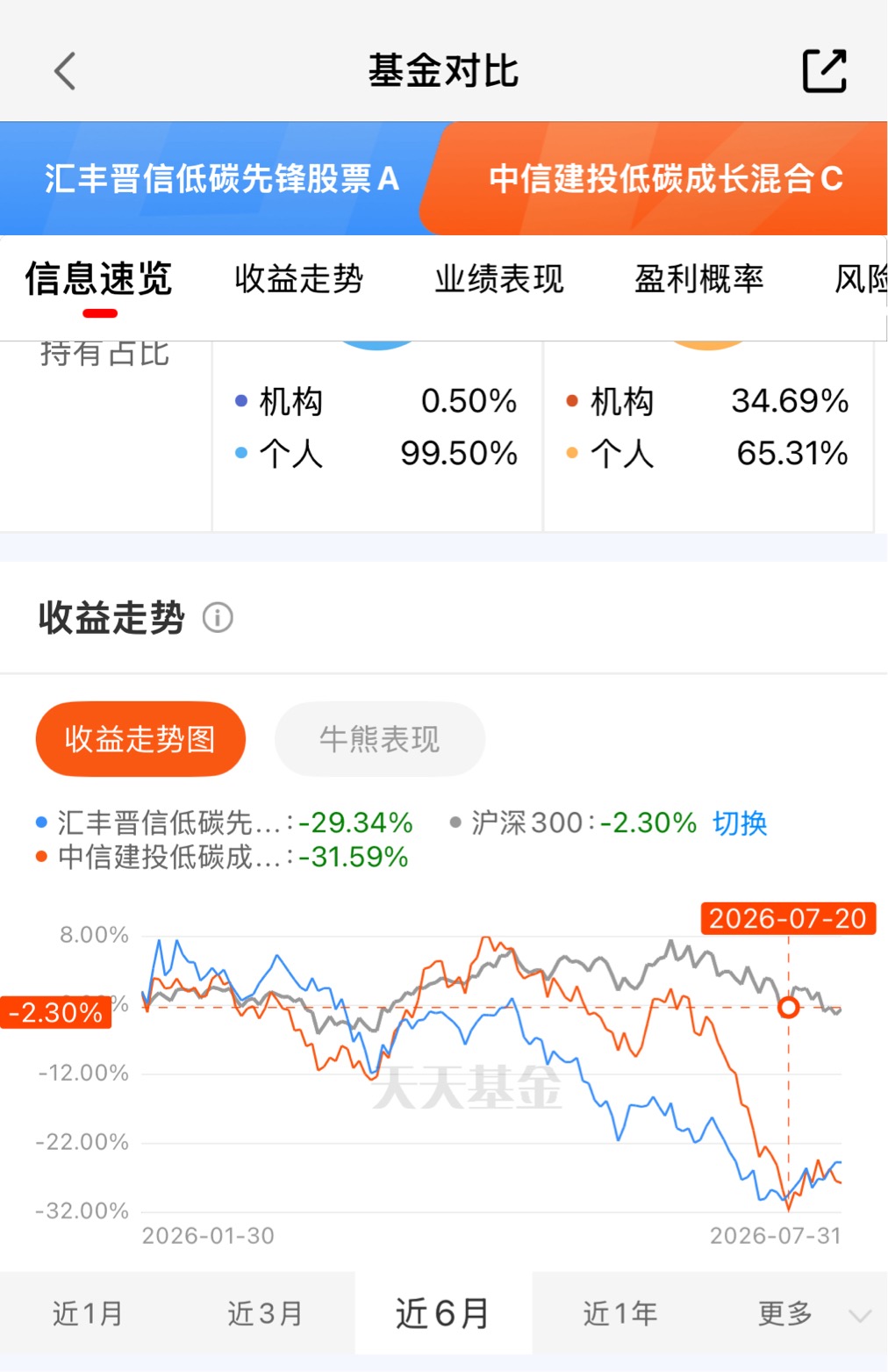This screenshot has height=1372, width=888.
Task: Expand the 更多 period chevron
Action: pyautogui.click(x=859, y=1315)
